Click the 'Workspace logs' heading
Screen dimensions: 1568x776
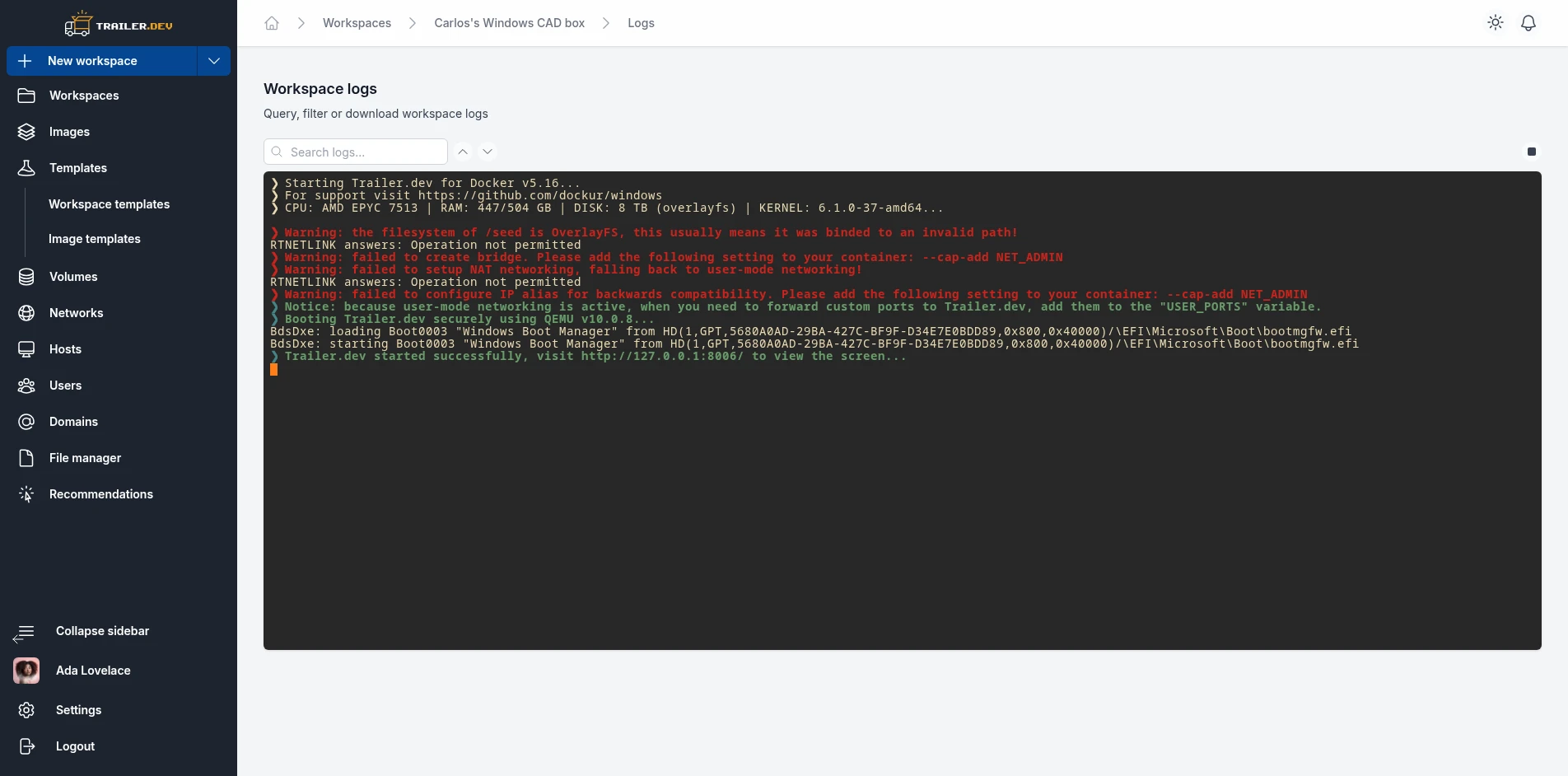[320, 89]
